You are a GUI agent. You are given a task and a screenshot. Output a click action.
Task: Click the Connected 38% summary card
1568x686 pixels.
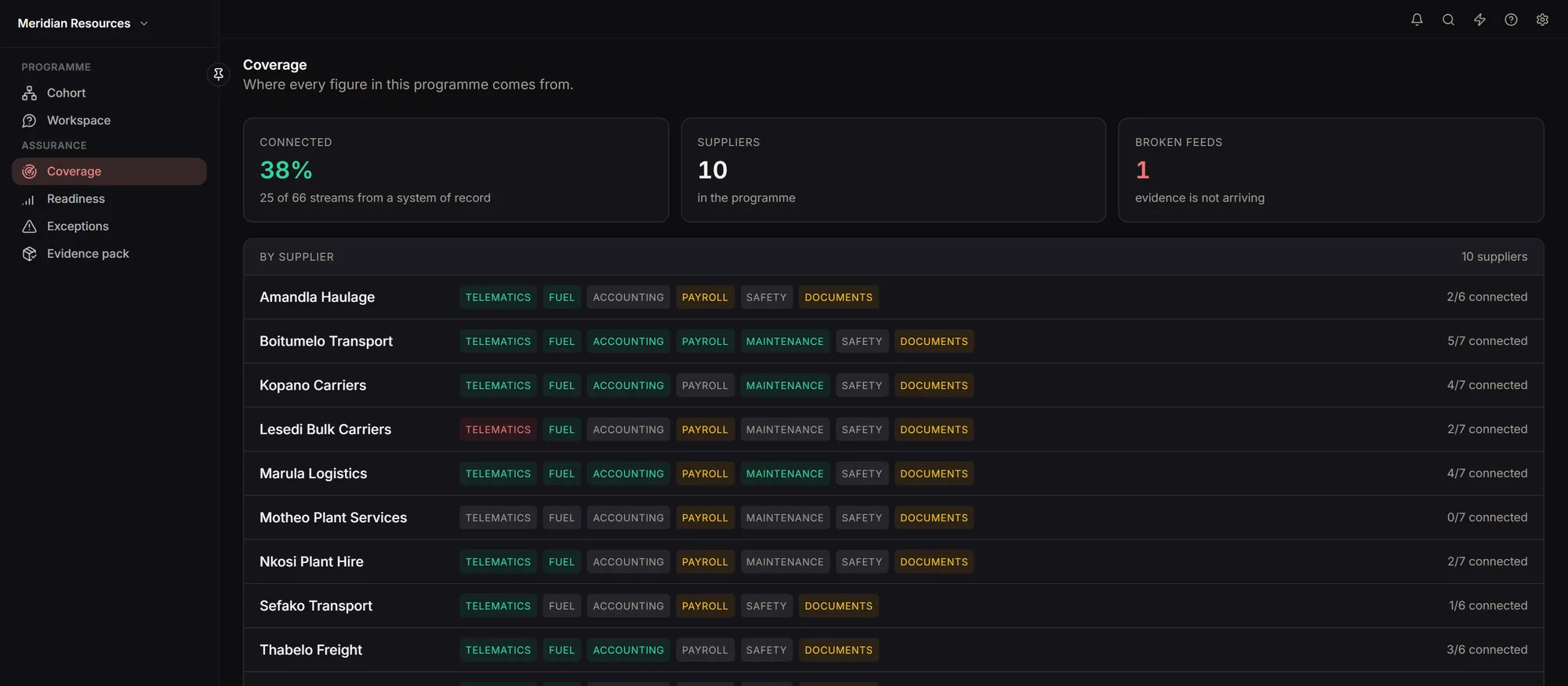point(456,170)
